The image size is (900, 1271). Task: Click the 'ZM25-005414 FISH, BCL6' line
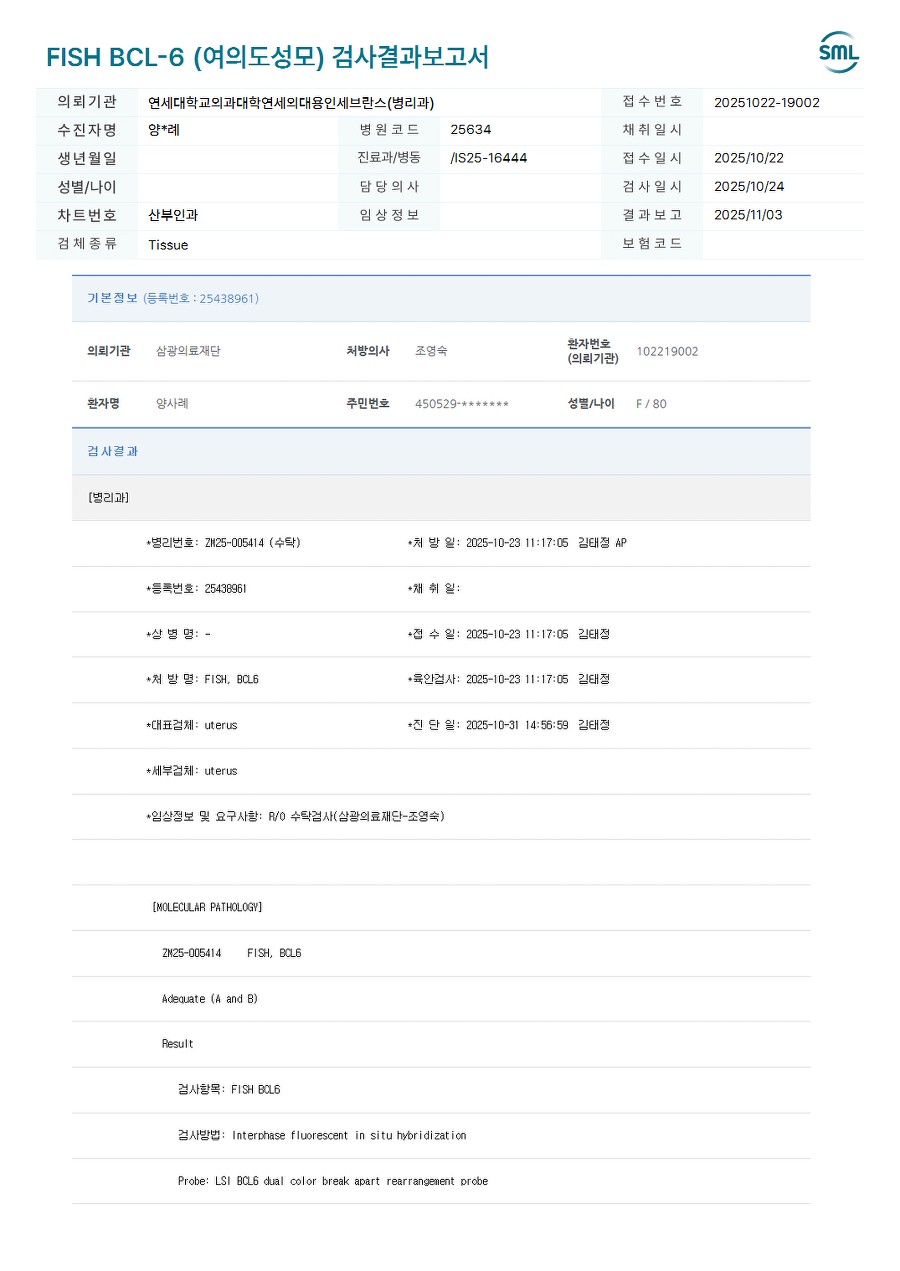pyautogui.click(x=231, y=953)
